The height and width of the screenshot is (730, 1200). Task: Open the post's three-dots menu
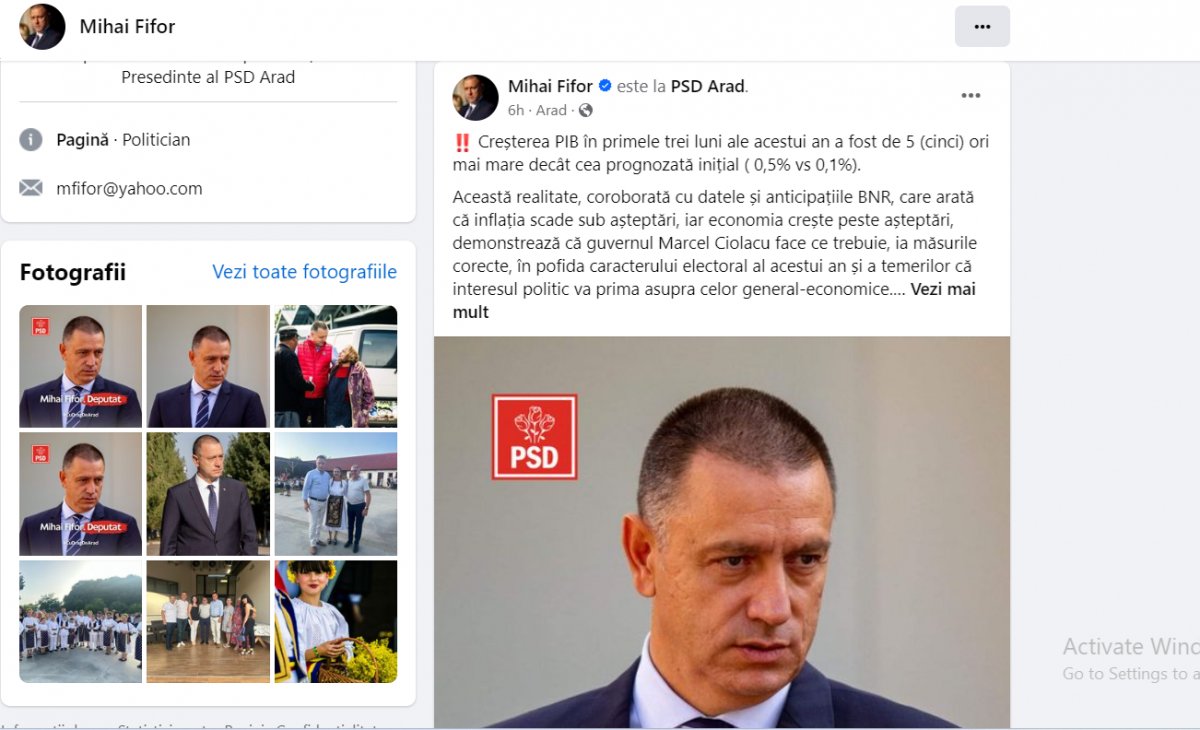pos(971,96)
